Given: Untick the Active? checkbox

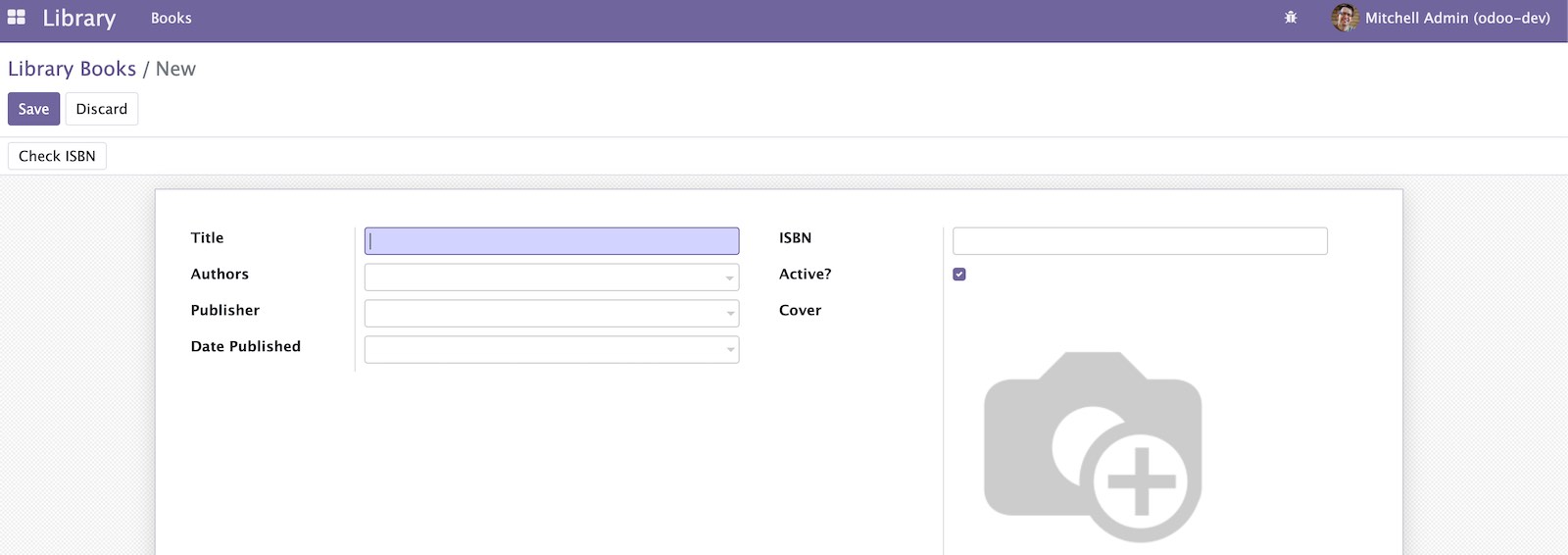Looking at the screenshot, I should coord(959,275).
